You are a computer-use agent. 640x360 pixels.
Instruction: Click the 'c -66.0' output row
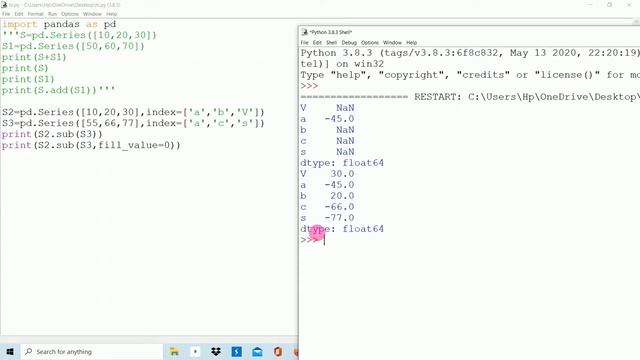pyautogui.click(x=327, y=207)
